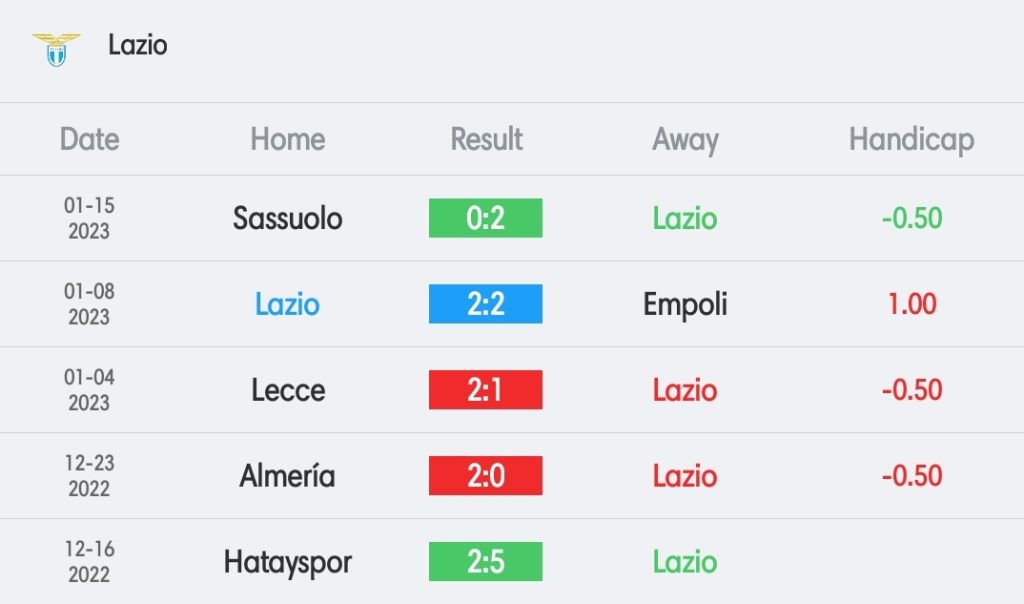Screen dimensions: 1024x604
Task: Open the Almería team link
Action: [x=287, y=475]
